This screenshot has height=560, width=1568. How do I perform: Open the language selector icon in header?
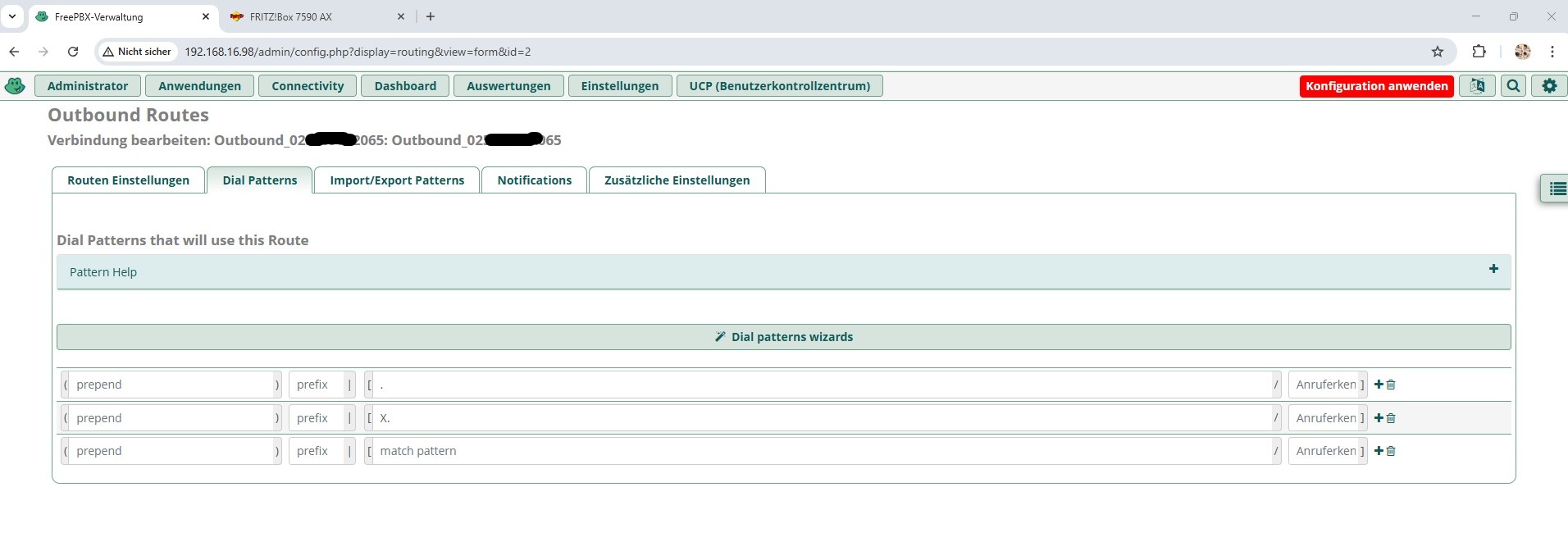pyautogui.click(x=1477, y=86)
